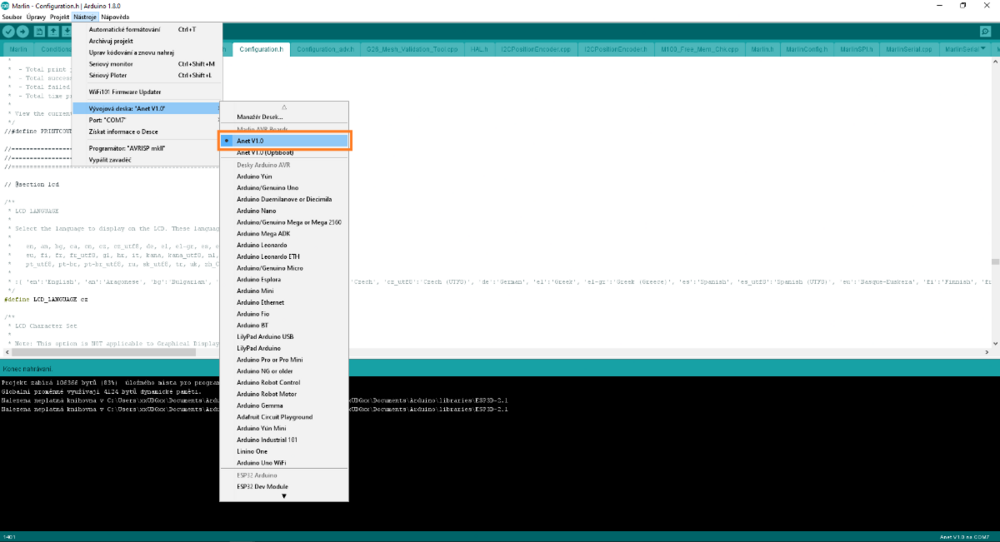Choose Získat informace o Desce

[147, 131]
